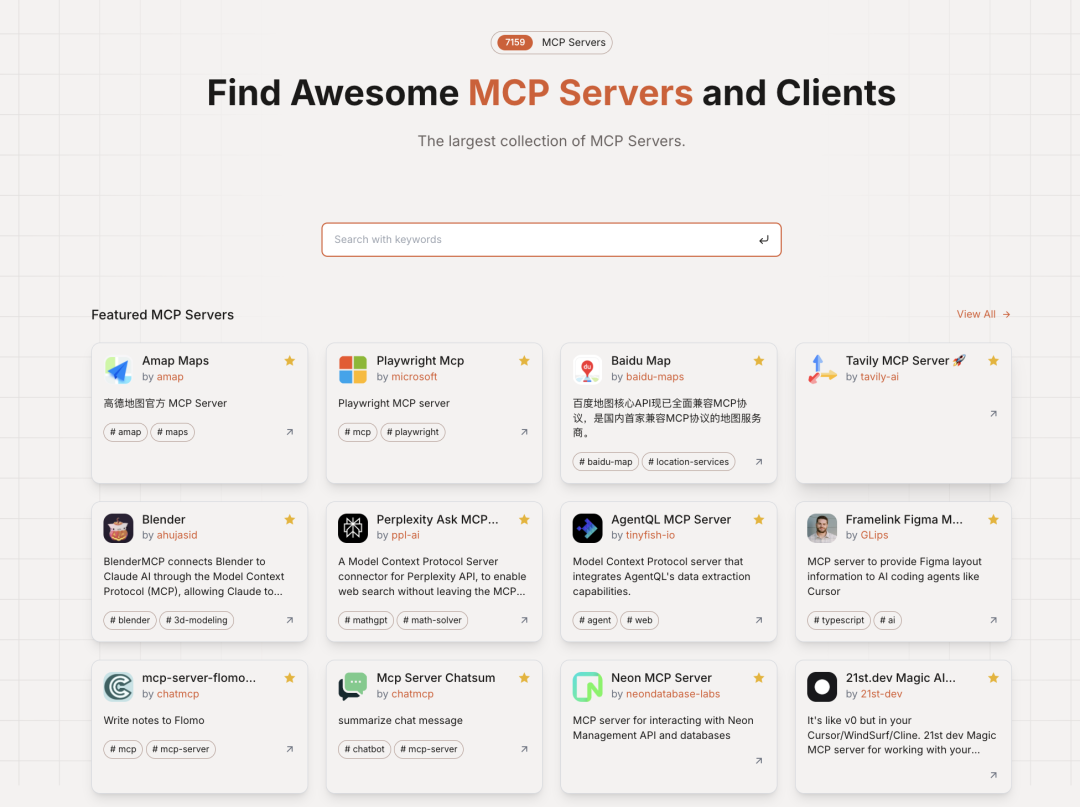This screenshot has height=807, width=1080.
Task: Click the 21st.dev Magic logo icon
Action: [822, 687]
